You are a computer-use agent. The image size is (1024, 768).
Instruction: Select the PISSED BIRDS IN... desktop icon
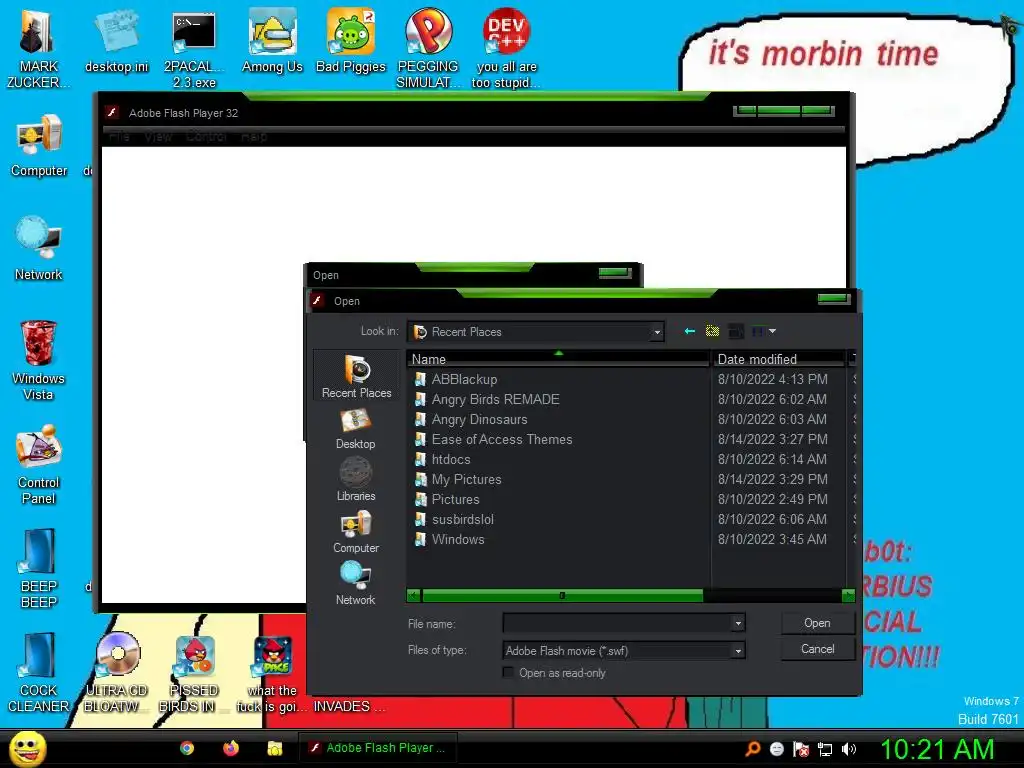[194, 673]
